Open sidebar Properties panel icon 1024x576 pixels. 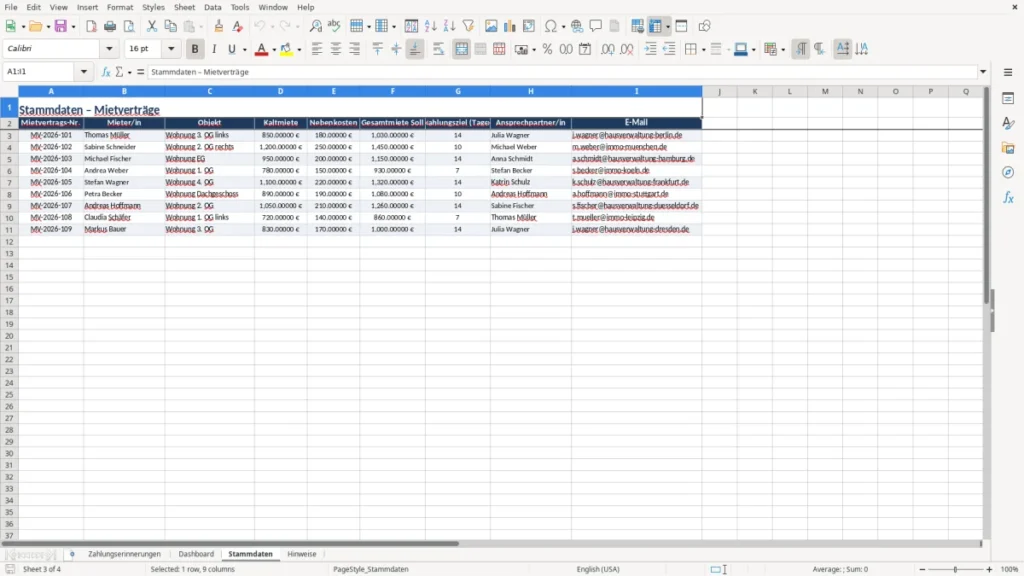[1008, 99]
